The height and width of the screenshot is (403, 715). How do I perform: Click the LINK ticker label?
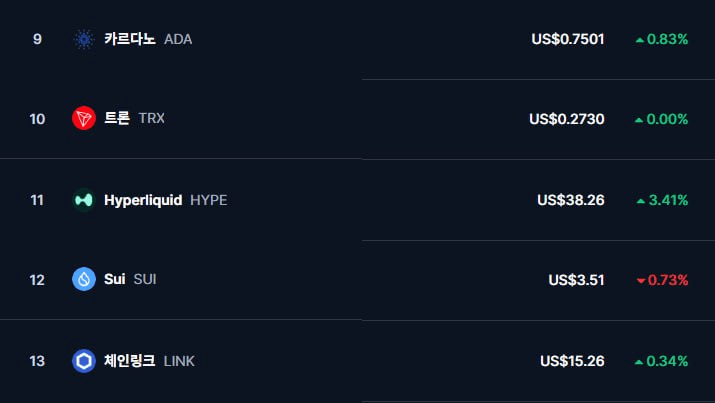click(179, 362)
